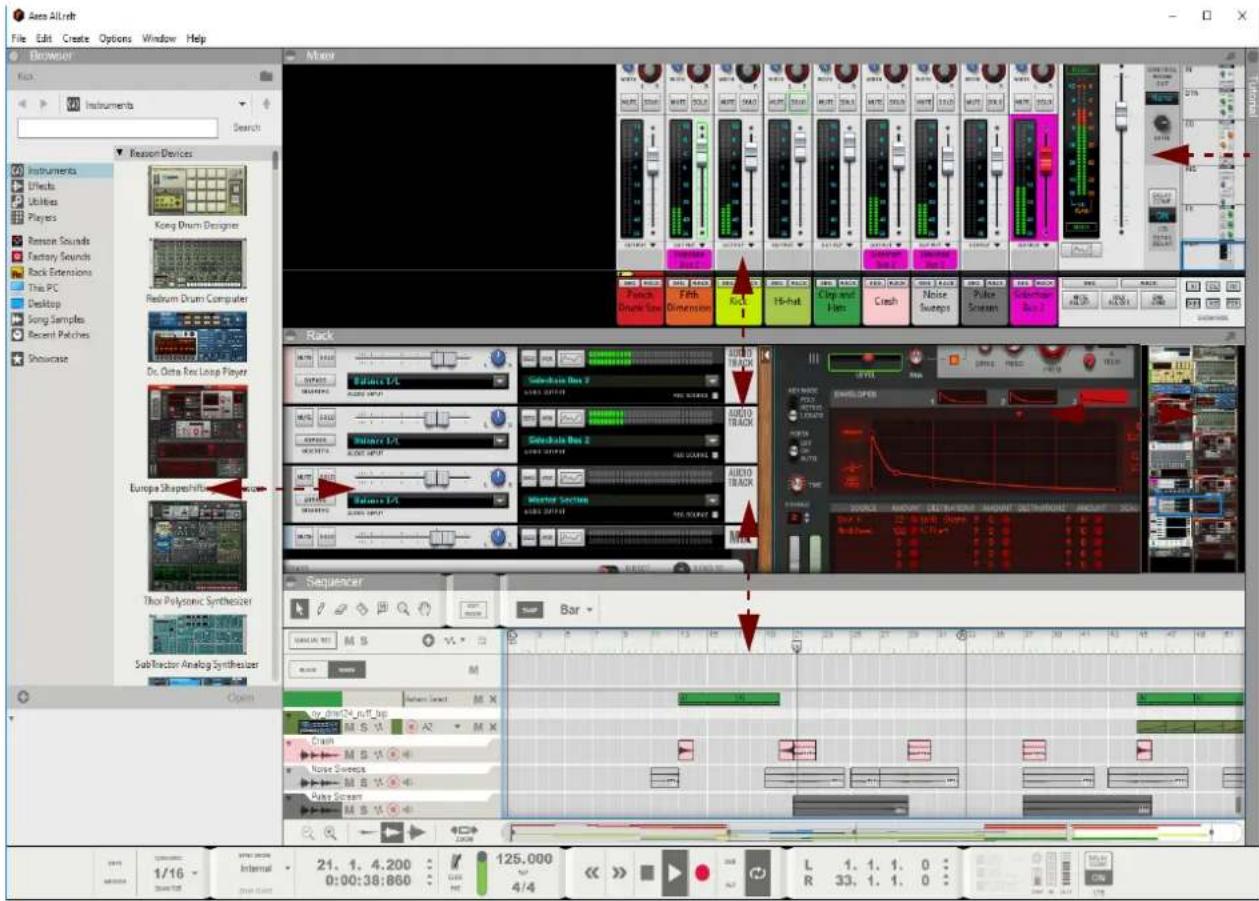
Task: Click the Play transport button
Action: pyautogui.click(x=674, y=872)
